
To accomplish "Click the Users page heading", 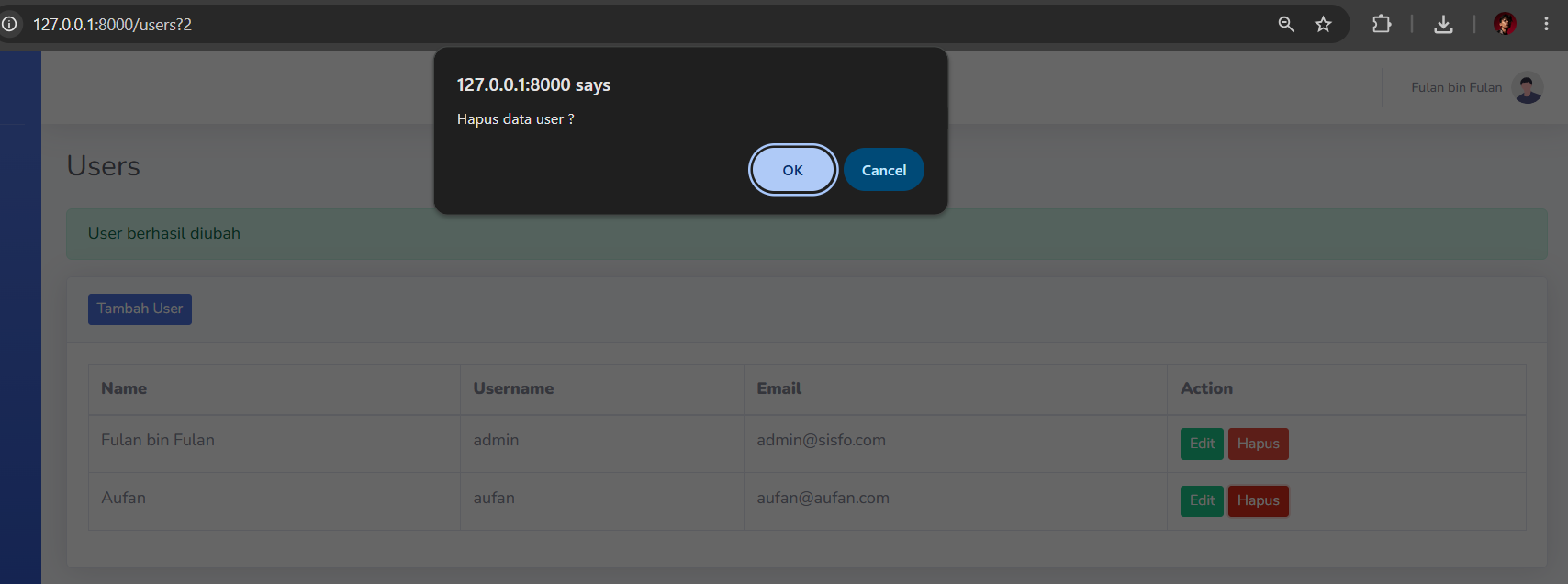I will [103, 166].
